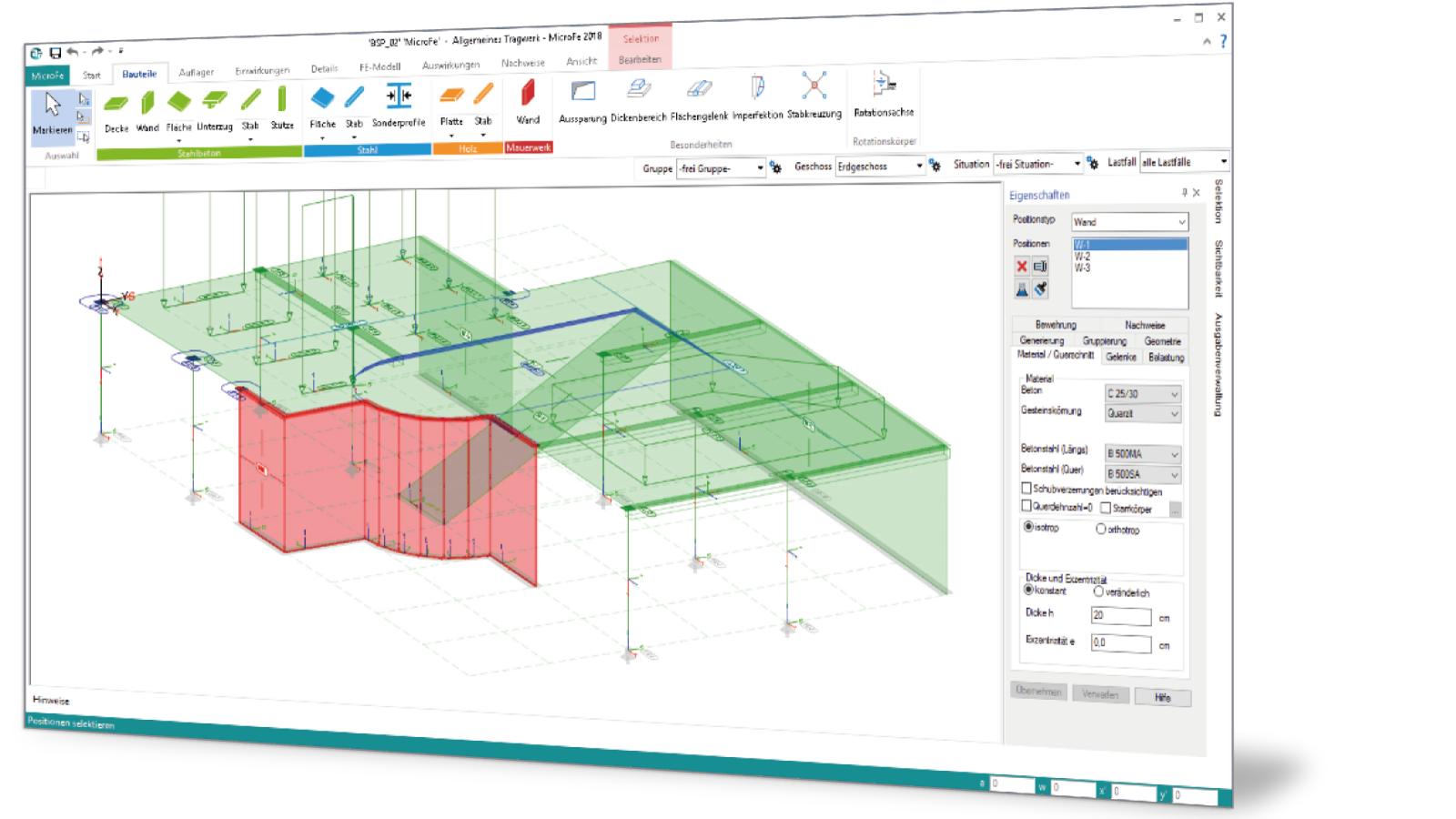The height and width of the screenshot is (819, 1456).
Task: Open the MicroFe application menu button
Action: [47, 76]
